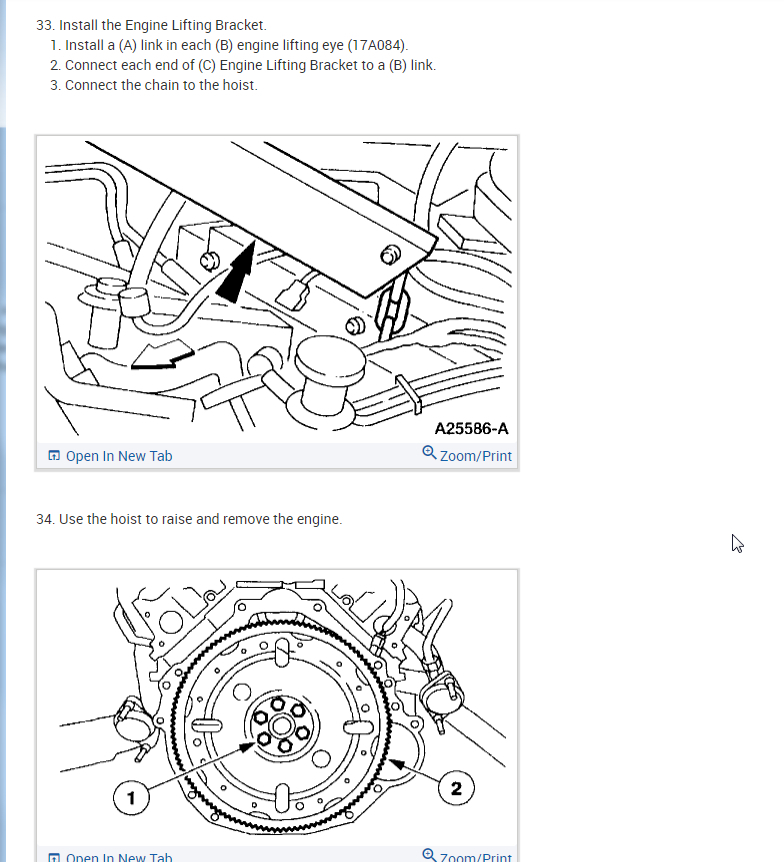Click Open In New Tab text under flywheel diagram
The width and height of the screenshot is (784, 862).
tap(119, 857)
